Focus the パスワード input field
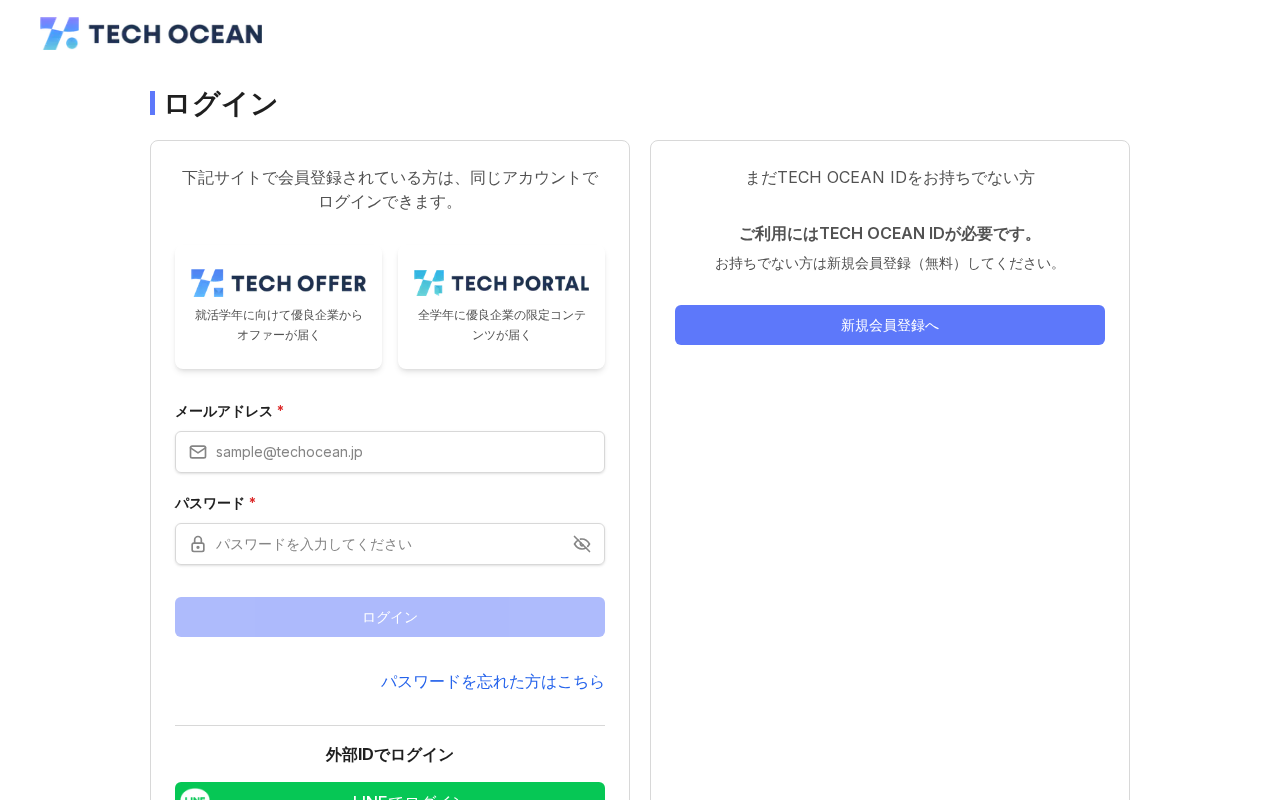The height and width of the screenshot is (800, 1280). pos(390,544)
